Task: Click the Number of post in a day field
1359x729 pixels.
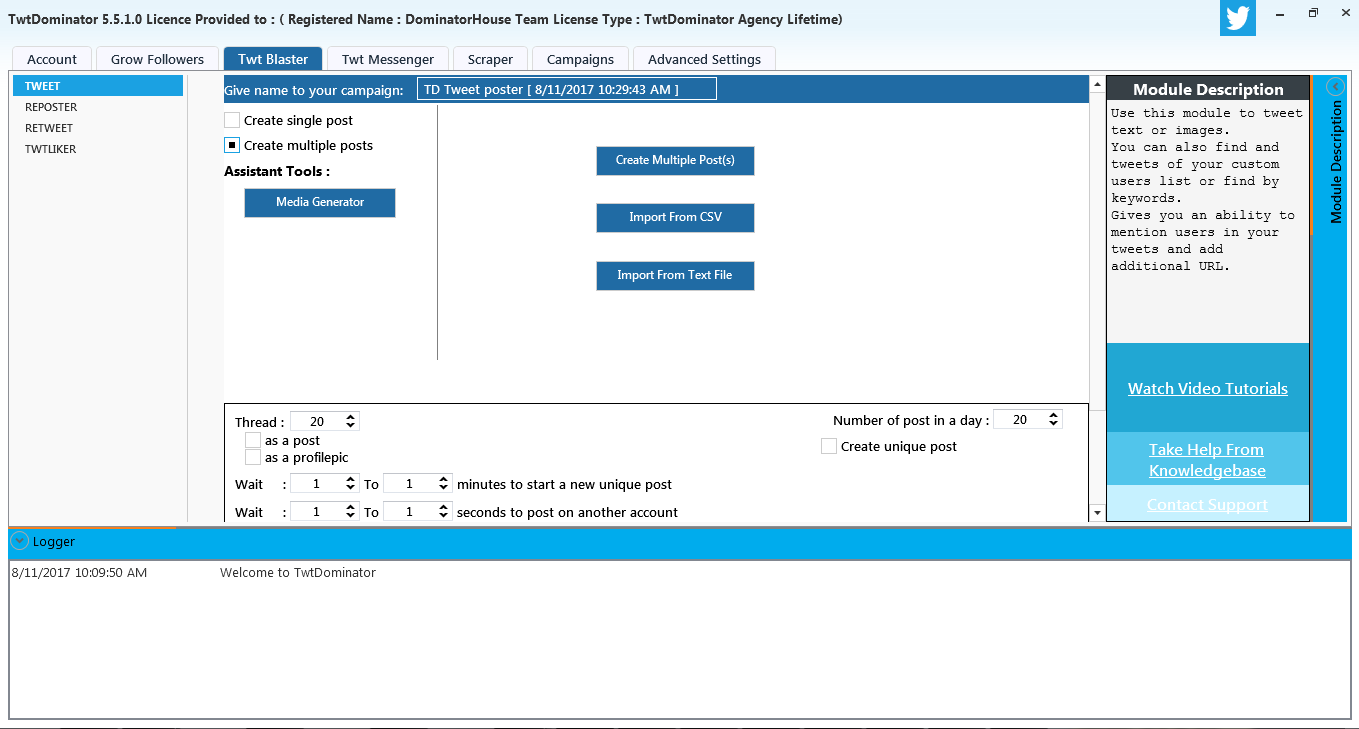Action: pos(1020,420)
